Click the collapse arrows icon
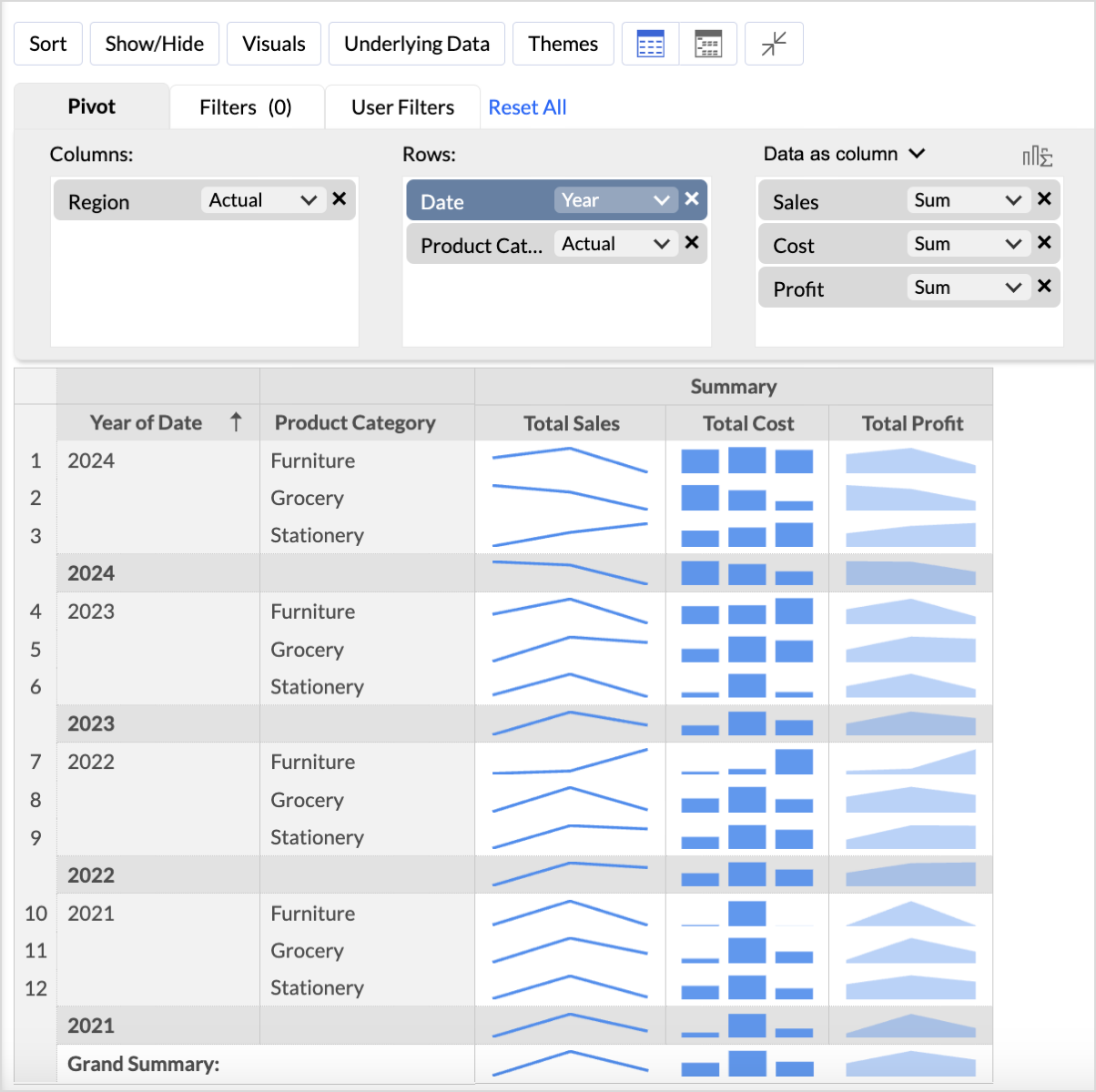This screenshot has height=1092, width=1096. [774, 44]
